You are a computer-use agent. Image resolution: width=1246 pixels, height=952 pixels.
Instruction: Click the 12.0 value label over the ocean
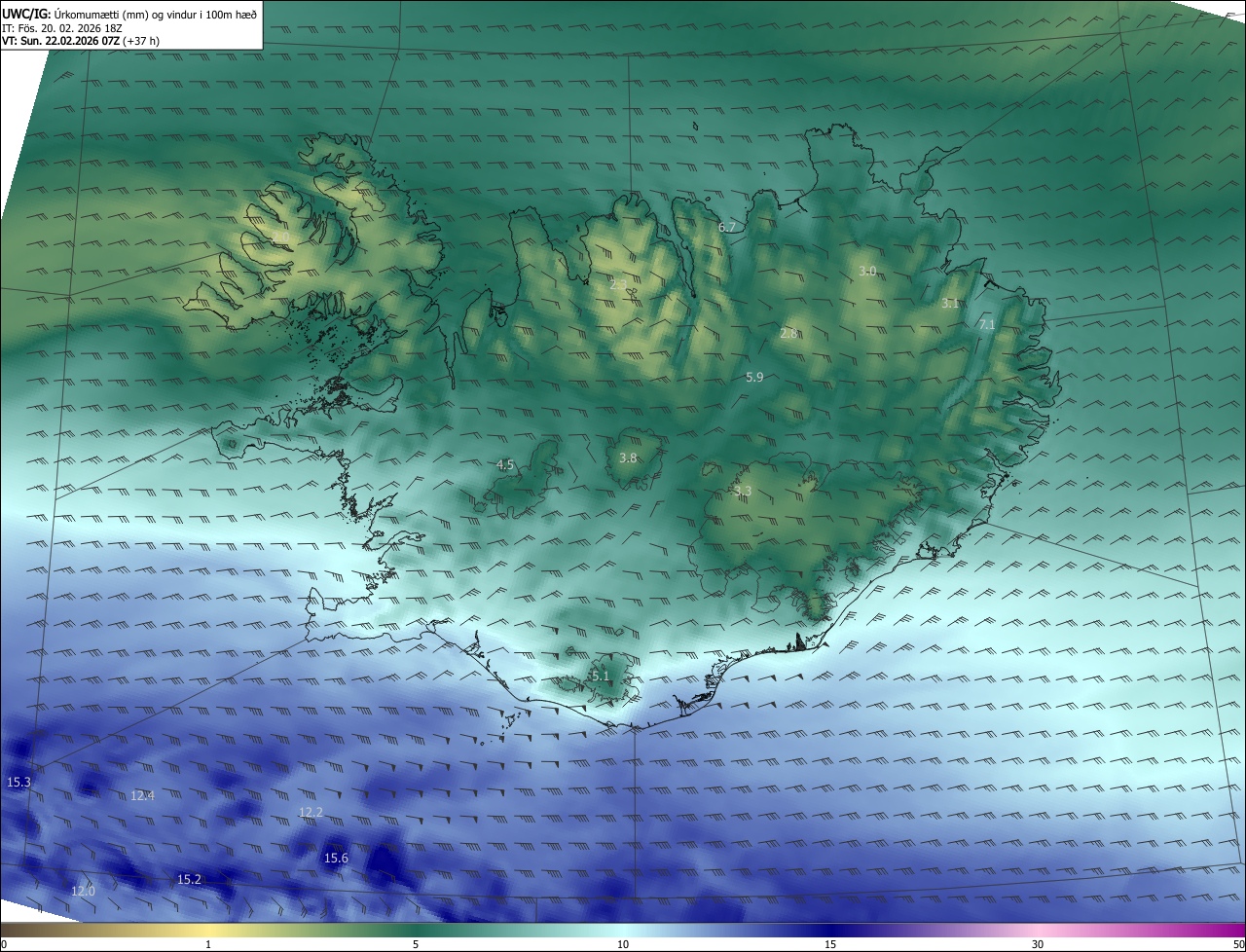[x=84, y=892]
